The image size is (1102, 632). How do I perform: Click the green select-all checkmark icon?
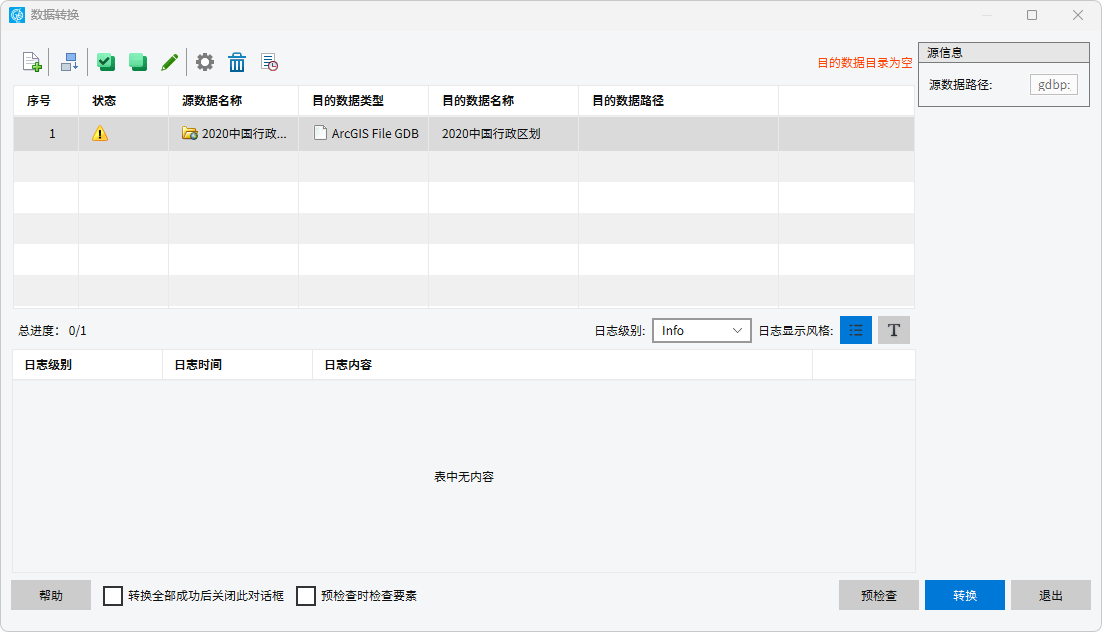(105, 62)
